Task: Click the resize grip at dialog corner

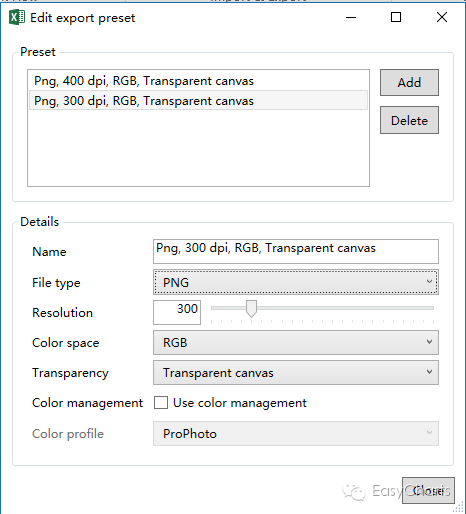Action: (x=459, y=507)
